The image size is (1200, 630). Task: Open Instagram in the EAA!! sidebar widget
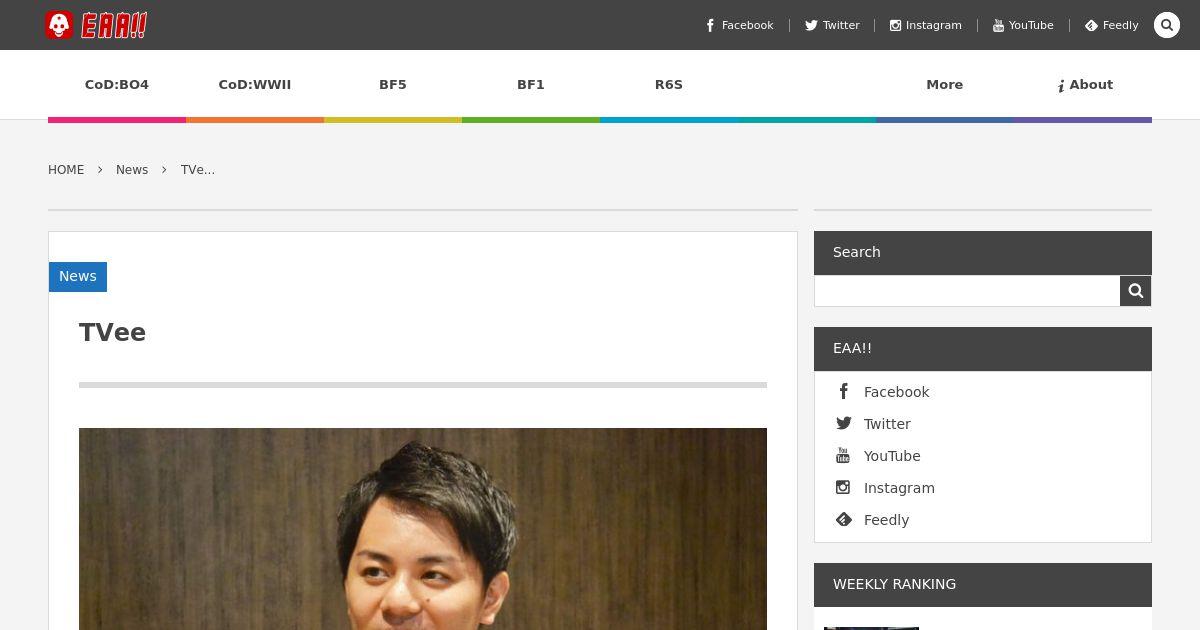pyautogui.click(x=899, y=488)
